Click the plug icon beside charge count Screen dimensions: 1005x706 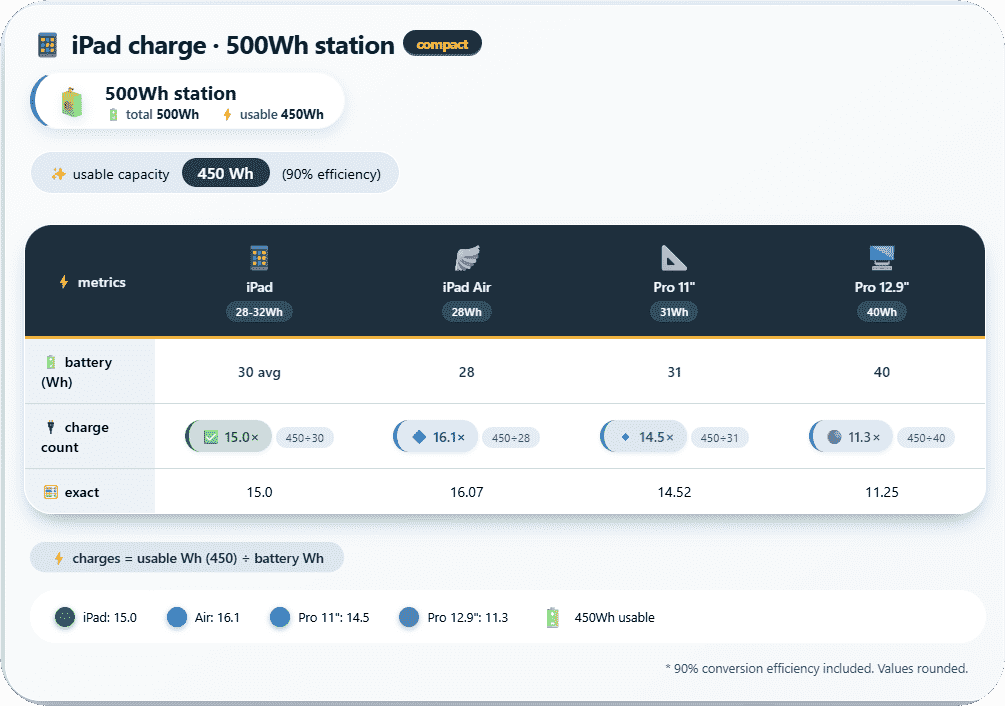pyautogui.click(x=50, y=428)
